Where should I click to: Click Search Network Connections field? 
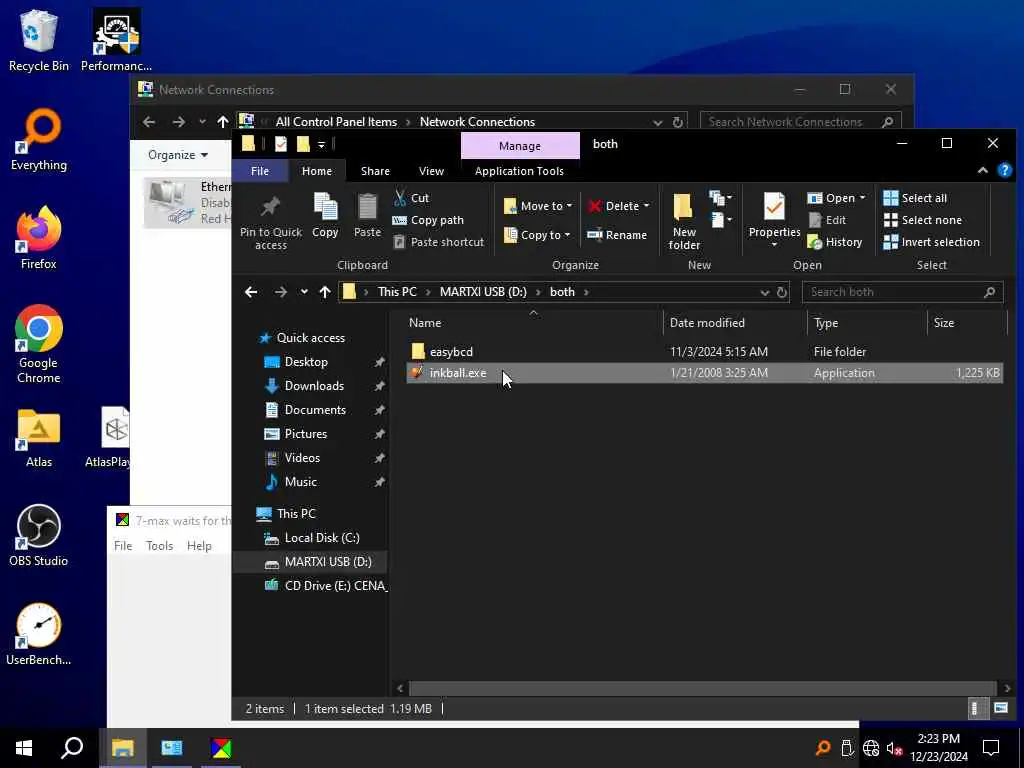(801, 121)
